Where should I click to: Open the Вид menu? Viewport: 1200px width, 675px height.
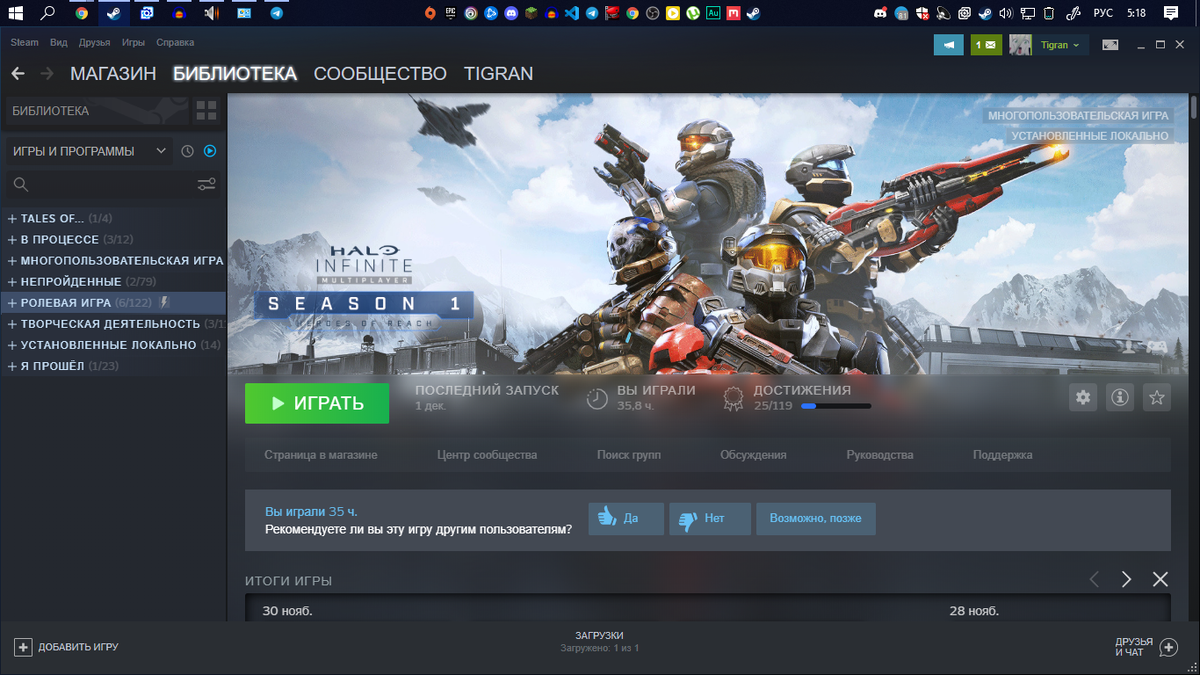point(59,43)
